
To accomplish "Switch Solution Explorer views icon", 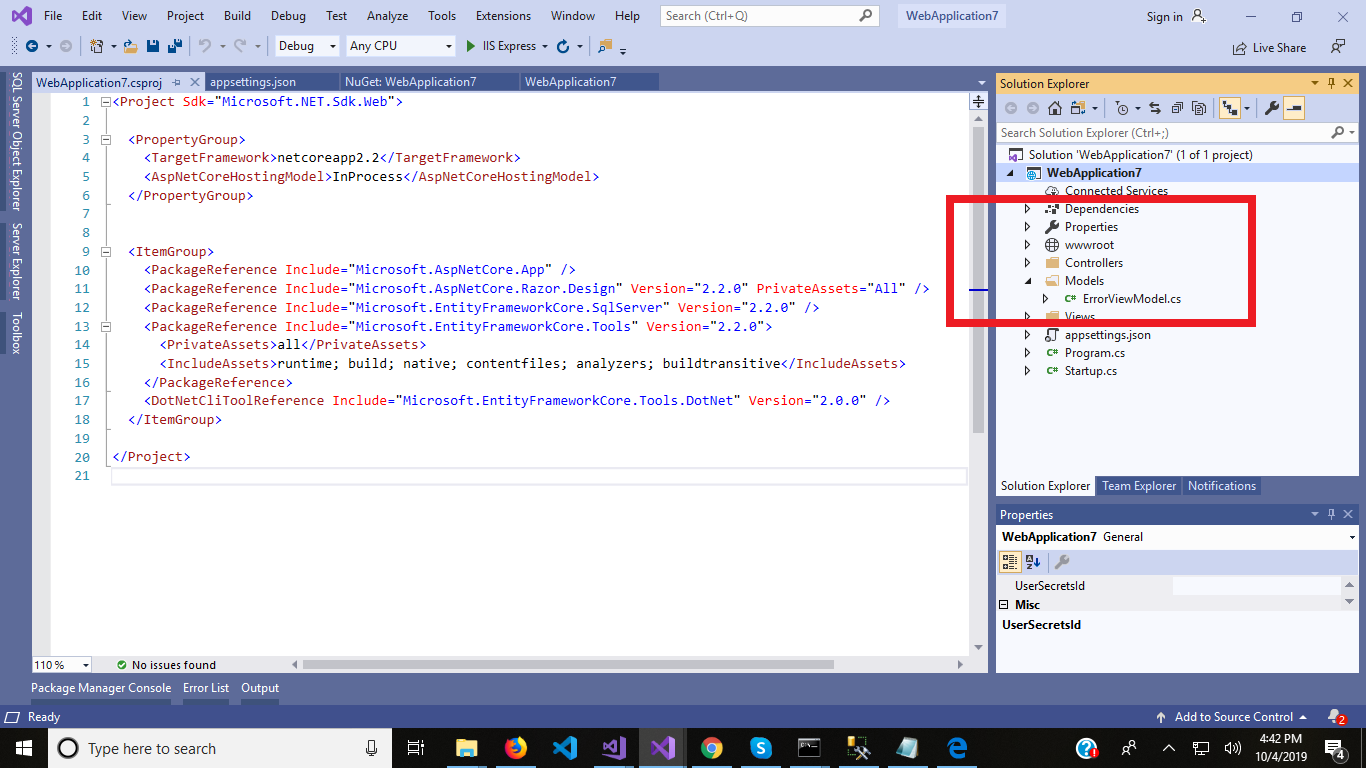I will [x=1078, y=108].
